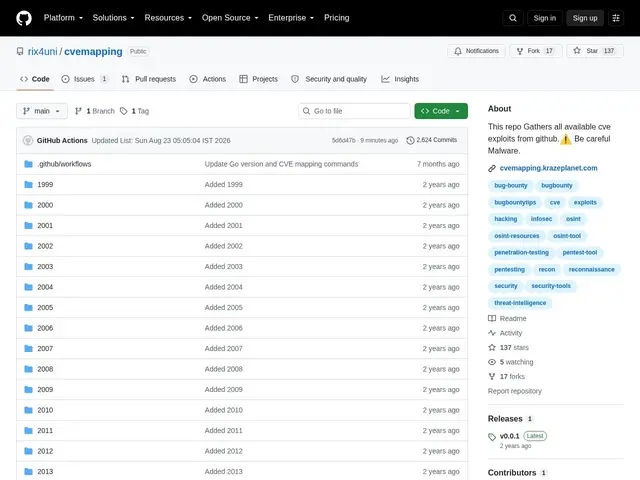
Task: Expand the Solutions menu
Action: coord(113,18)
